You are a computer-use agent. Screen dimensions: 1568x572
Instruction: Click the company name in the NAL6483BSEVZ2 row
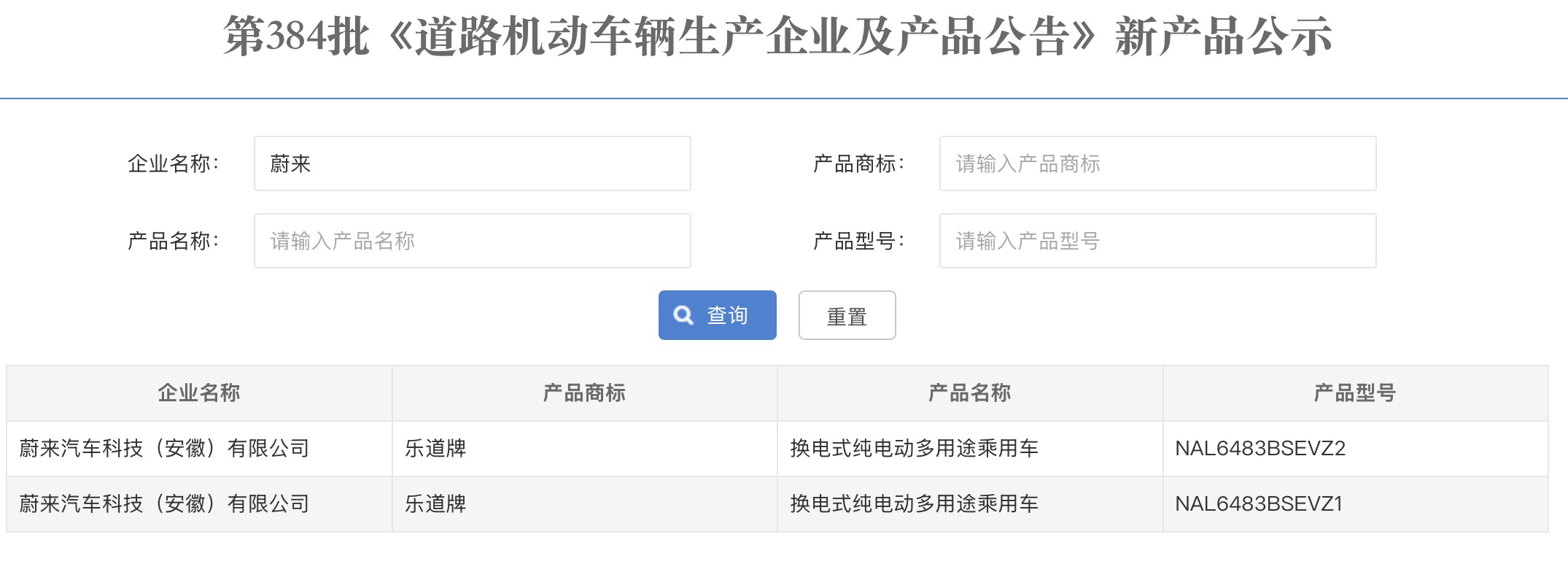click(x=164, y=449)
